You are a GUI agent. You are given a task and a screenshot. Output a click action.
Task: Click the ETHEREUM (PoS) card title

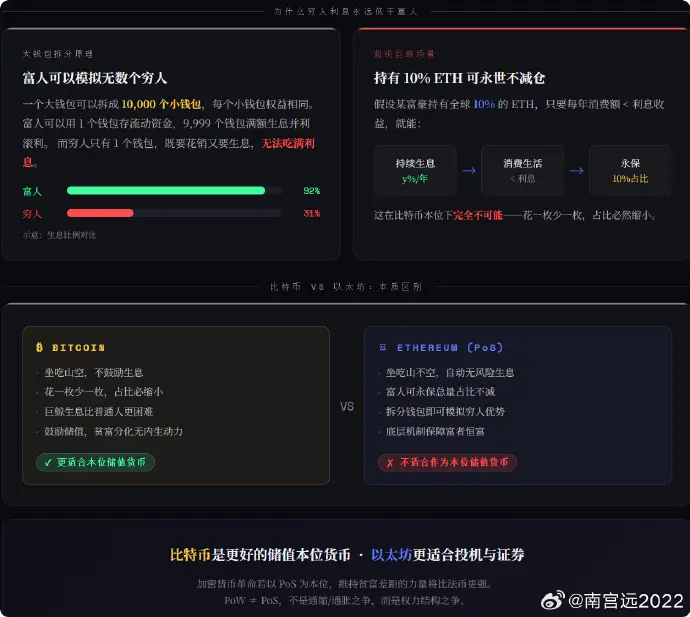(450, 348)
